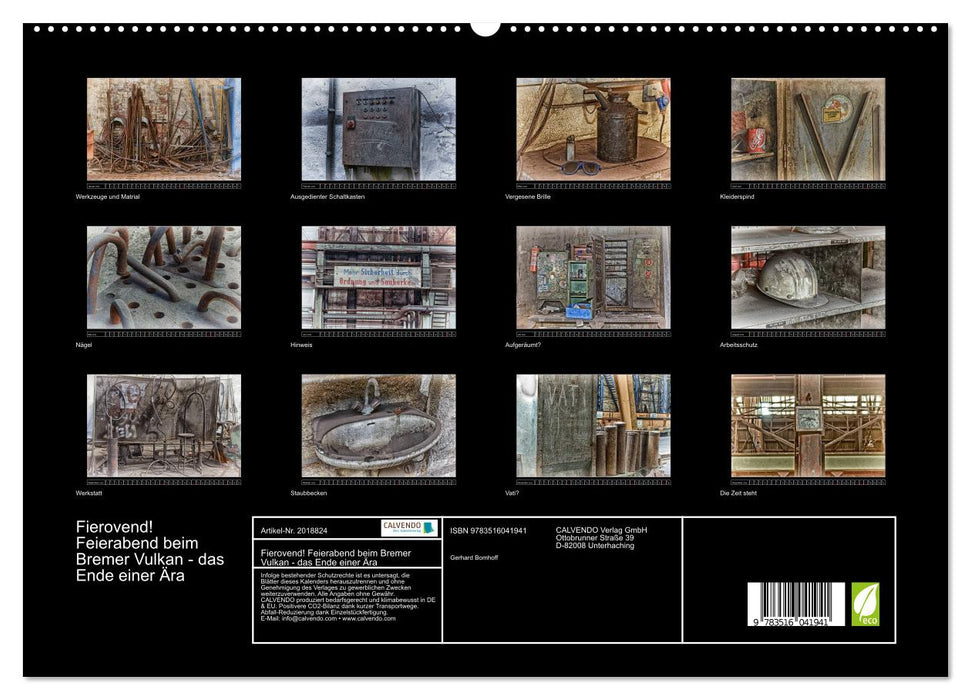This screenshot has width=971, height=700.
Task: Select the 'Hinweis' sign photo
Action: tap(378, 277)
